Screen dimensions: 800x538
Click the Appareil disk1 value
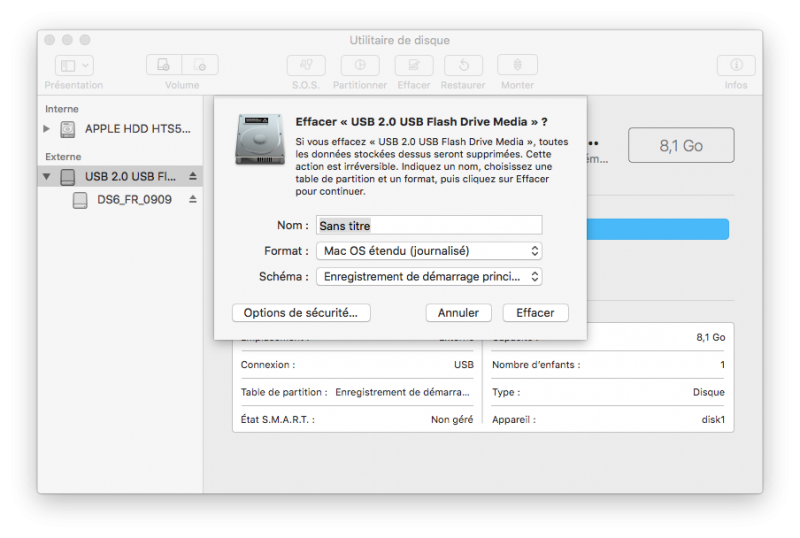(713, 420)
